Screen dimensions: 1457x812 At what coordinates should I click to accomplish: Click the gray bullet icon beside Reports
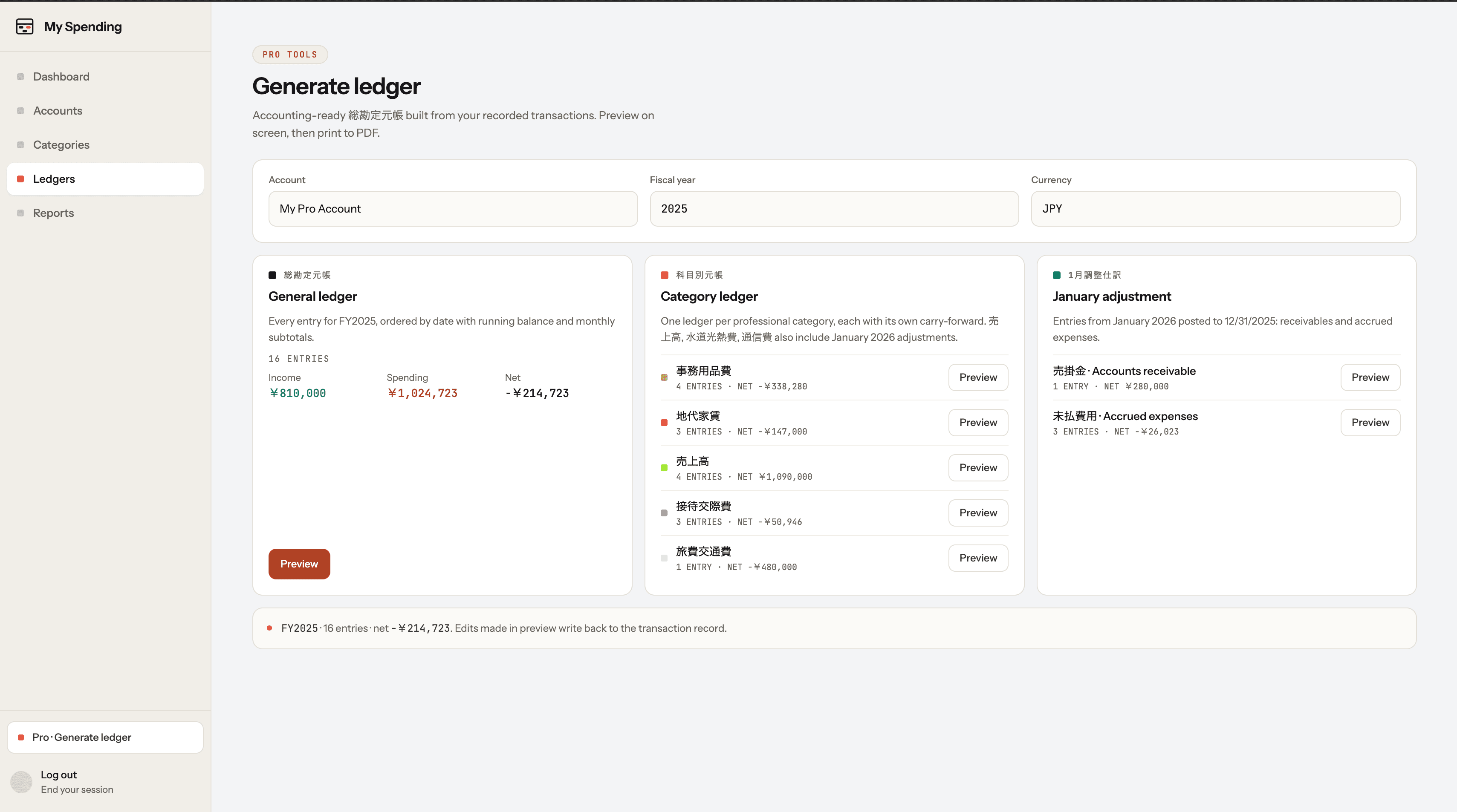20,213
